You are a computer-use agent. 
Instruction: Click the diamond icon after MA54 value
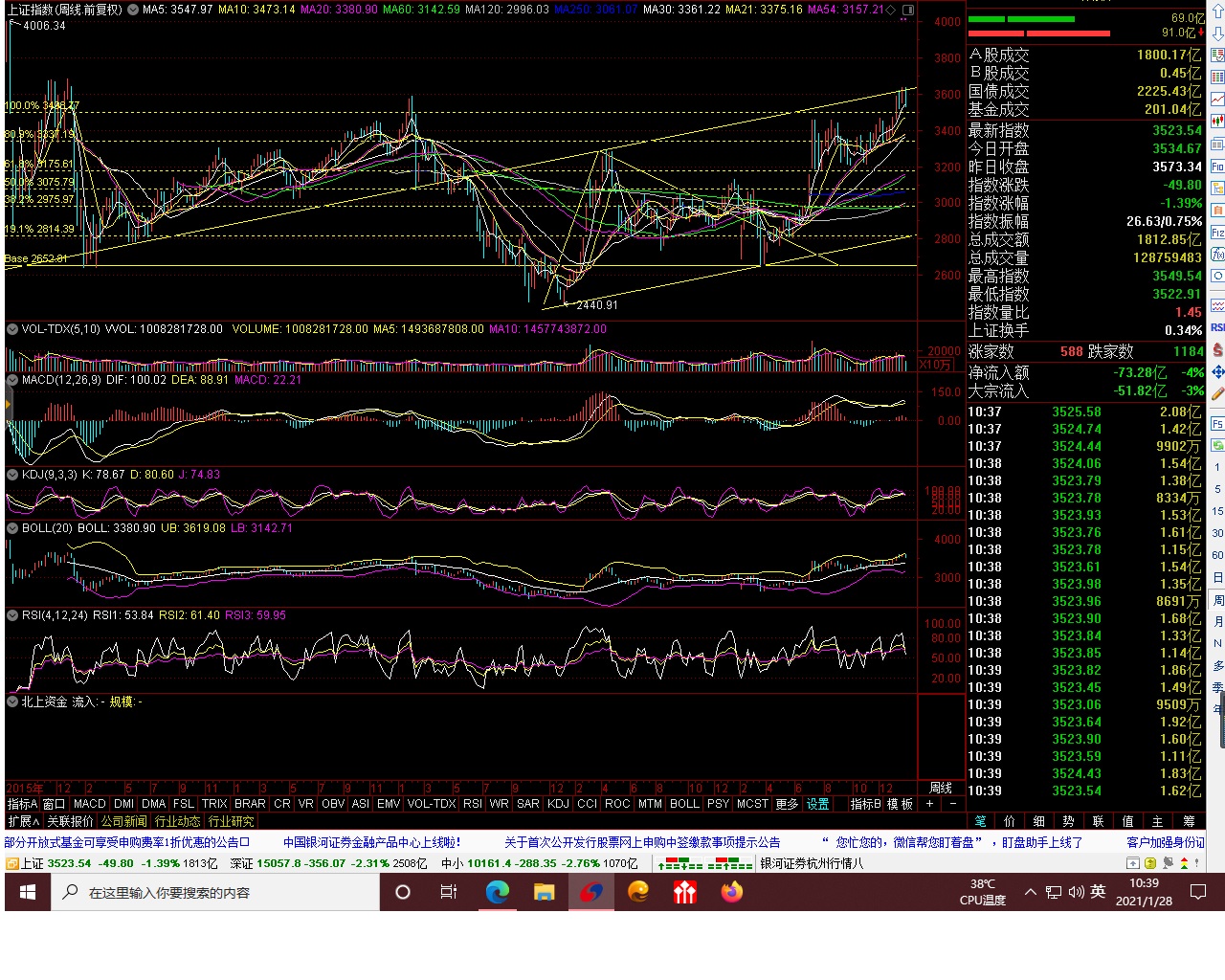coord(891,10)
